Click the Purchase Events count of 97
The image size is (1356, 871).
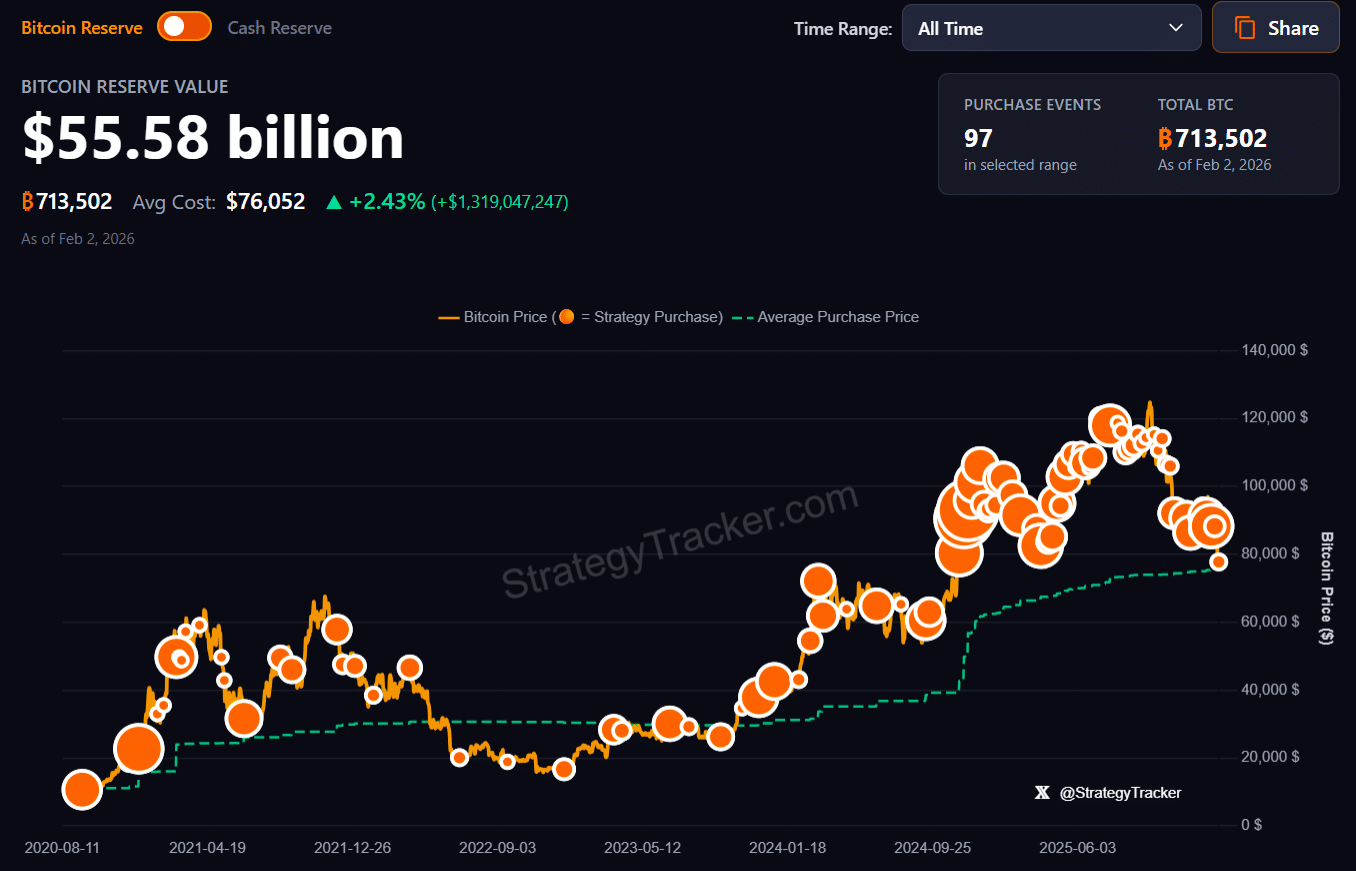click(978, 138)
